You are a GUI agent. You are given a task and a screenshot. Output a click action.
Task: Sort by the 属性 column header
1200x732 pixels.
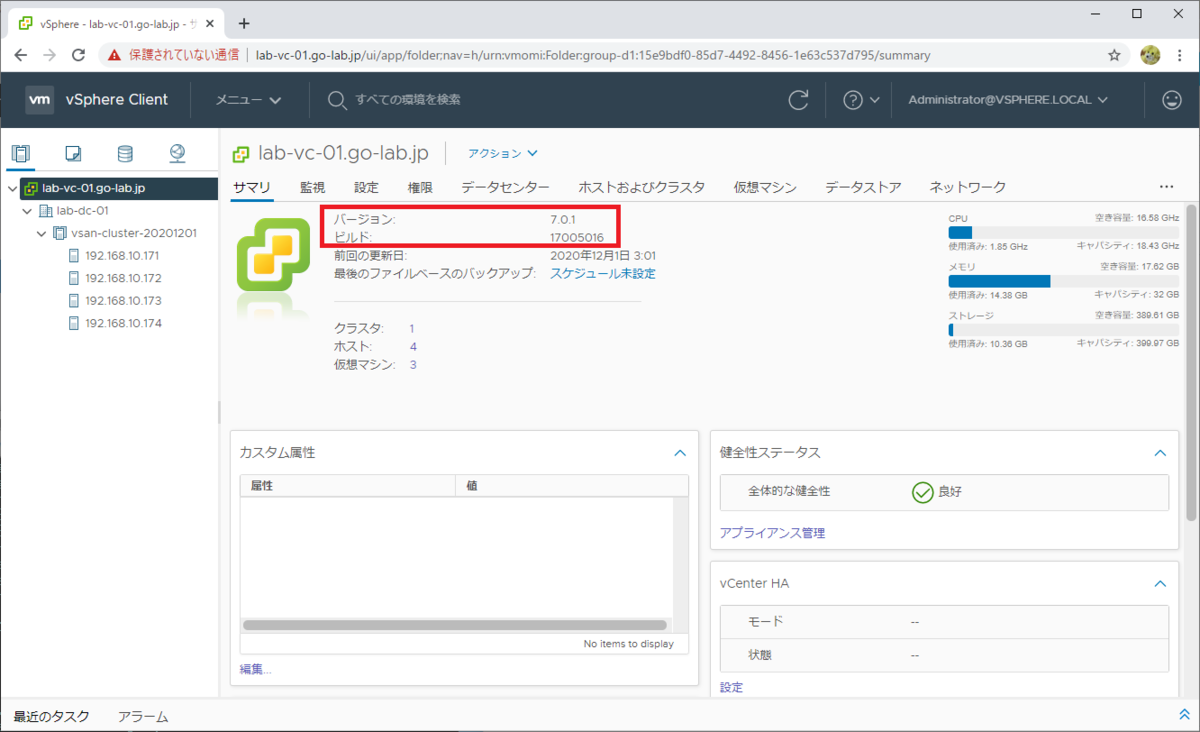[x=347, y=485]
